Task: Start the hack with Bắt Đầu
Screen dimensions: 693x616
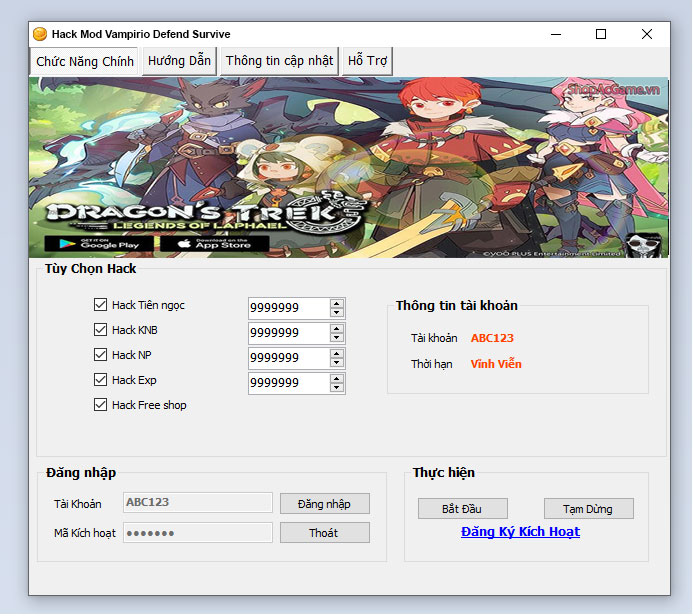Action: 462,509
